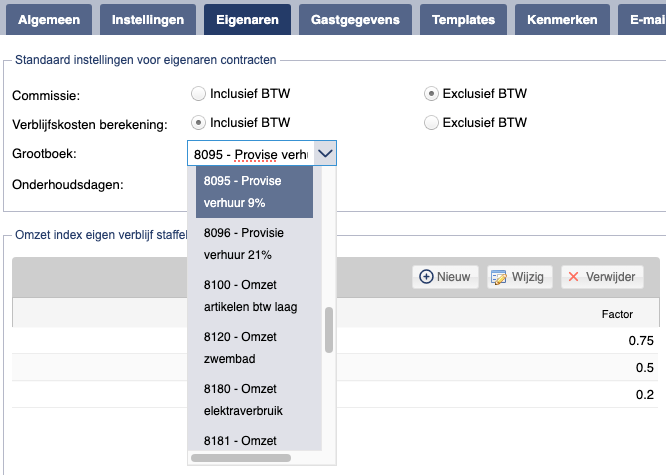Pick 8100 - Omzet artikelen btw laag

pos(254,296)
